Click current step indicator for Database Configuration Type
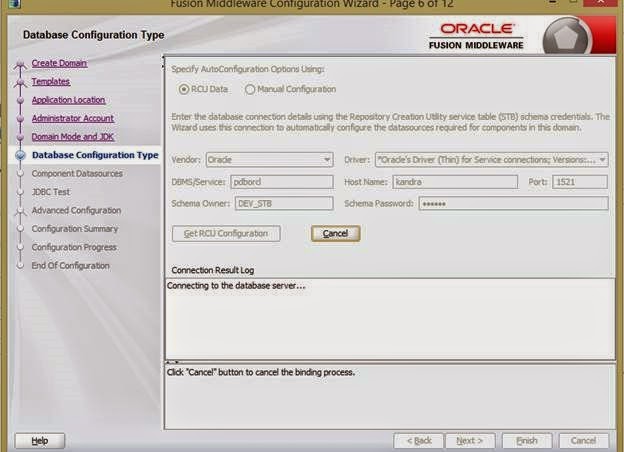Screen dimensions: 624x452 (x=20, y=155)
